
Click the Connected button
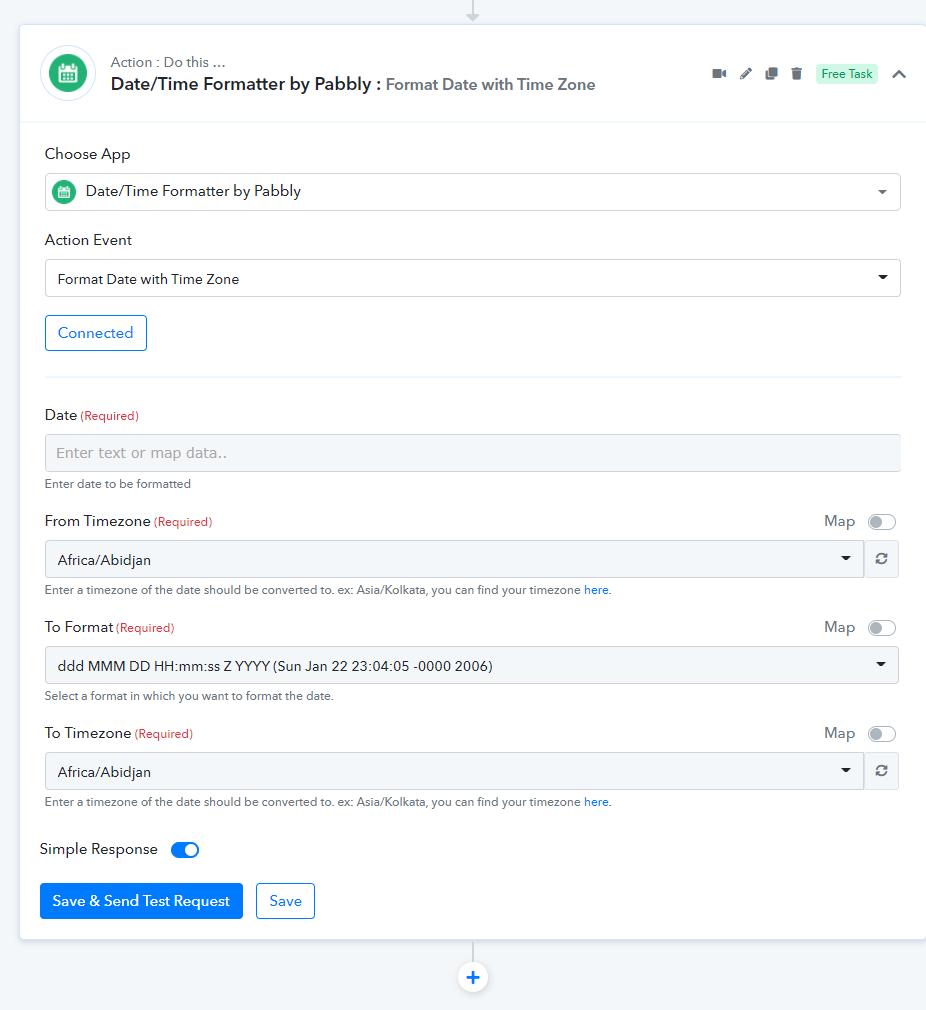click(x=96, y=333)
